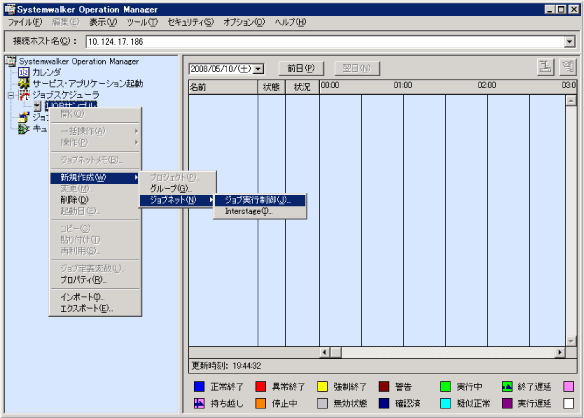Select サービス・アプリケーション起動 tree item
The width and height of the screenshot is (584, 418).
pyautogui.click(x=88, y=83)
